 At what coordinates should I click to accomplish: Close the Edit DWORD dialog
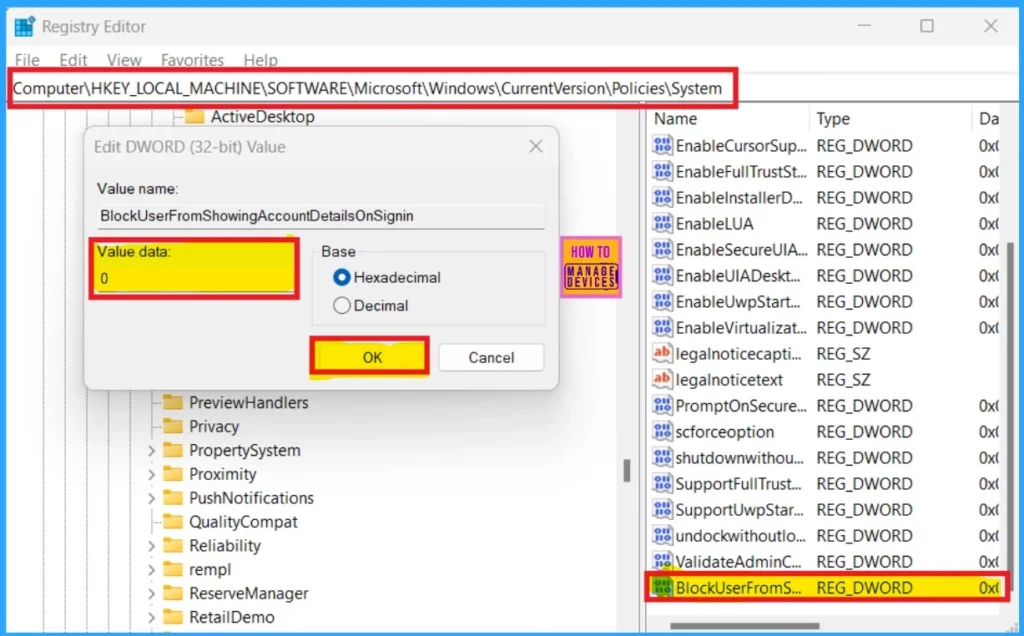536,146
